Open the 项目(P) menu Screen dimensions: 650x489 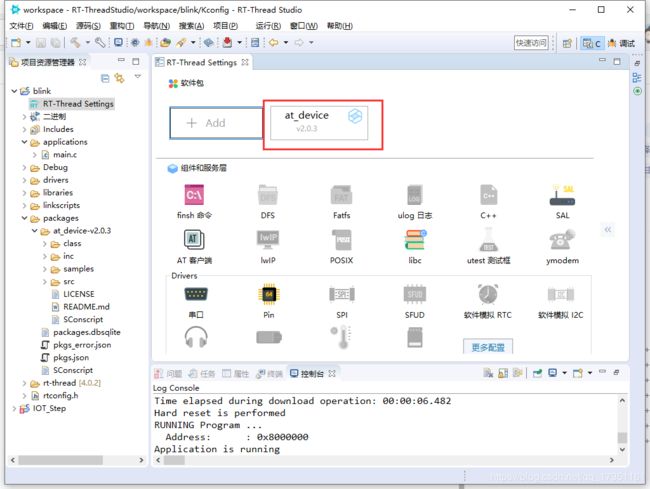[225, 26]
